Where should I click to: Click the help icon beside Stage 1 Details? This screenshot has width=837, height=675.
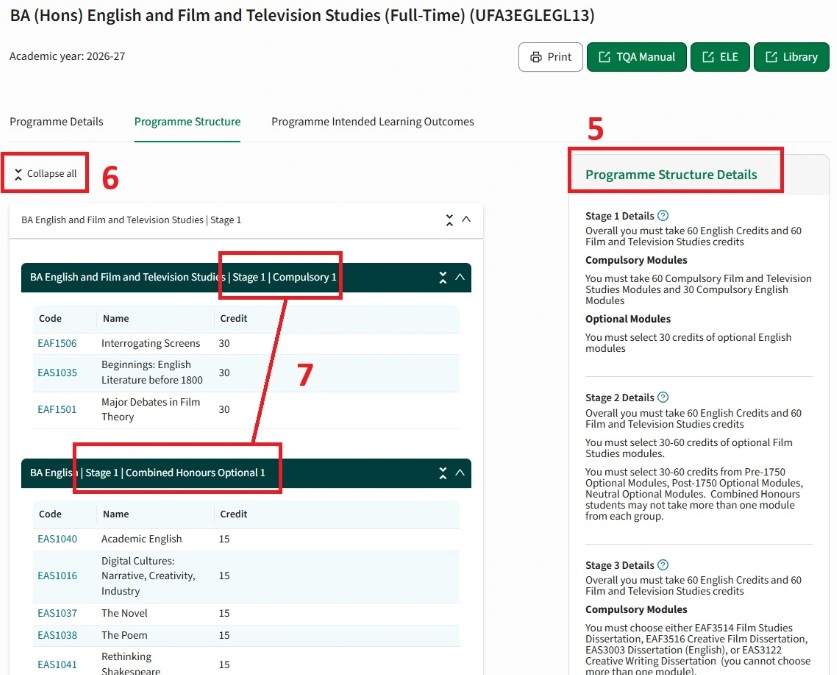click(x=663, y=216)
